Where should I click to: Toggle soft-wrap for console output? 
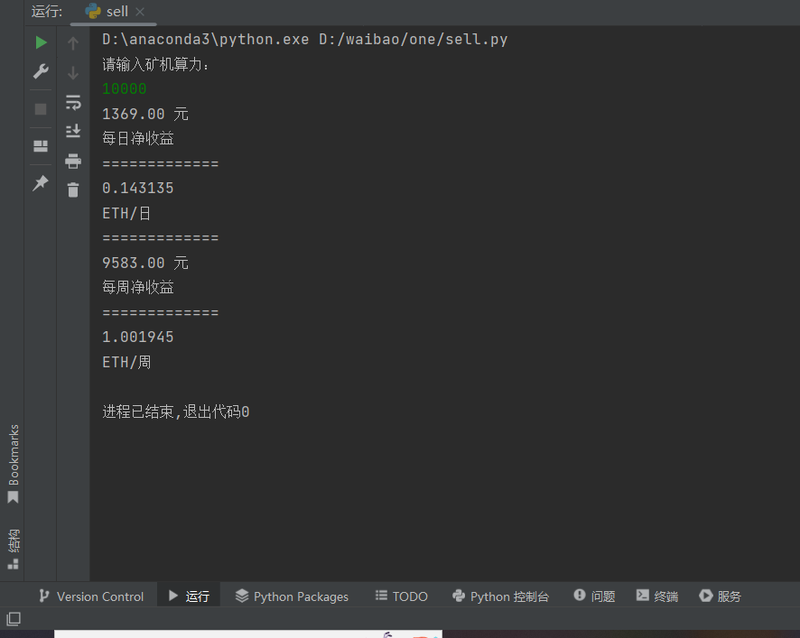[x=73, y=103]
